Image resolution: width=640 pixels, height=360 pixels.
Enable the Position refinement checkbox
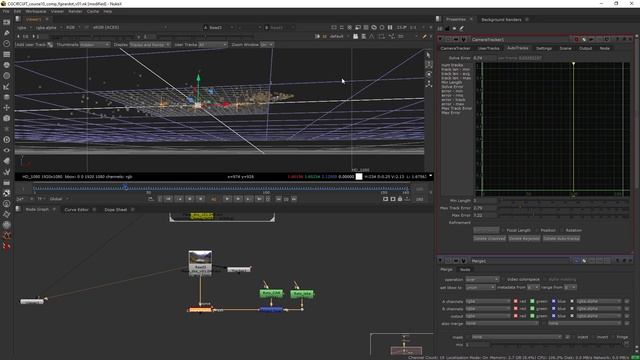(x=537, y=230)
